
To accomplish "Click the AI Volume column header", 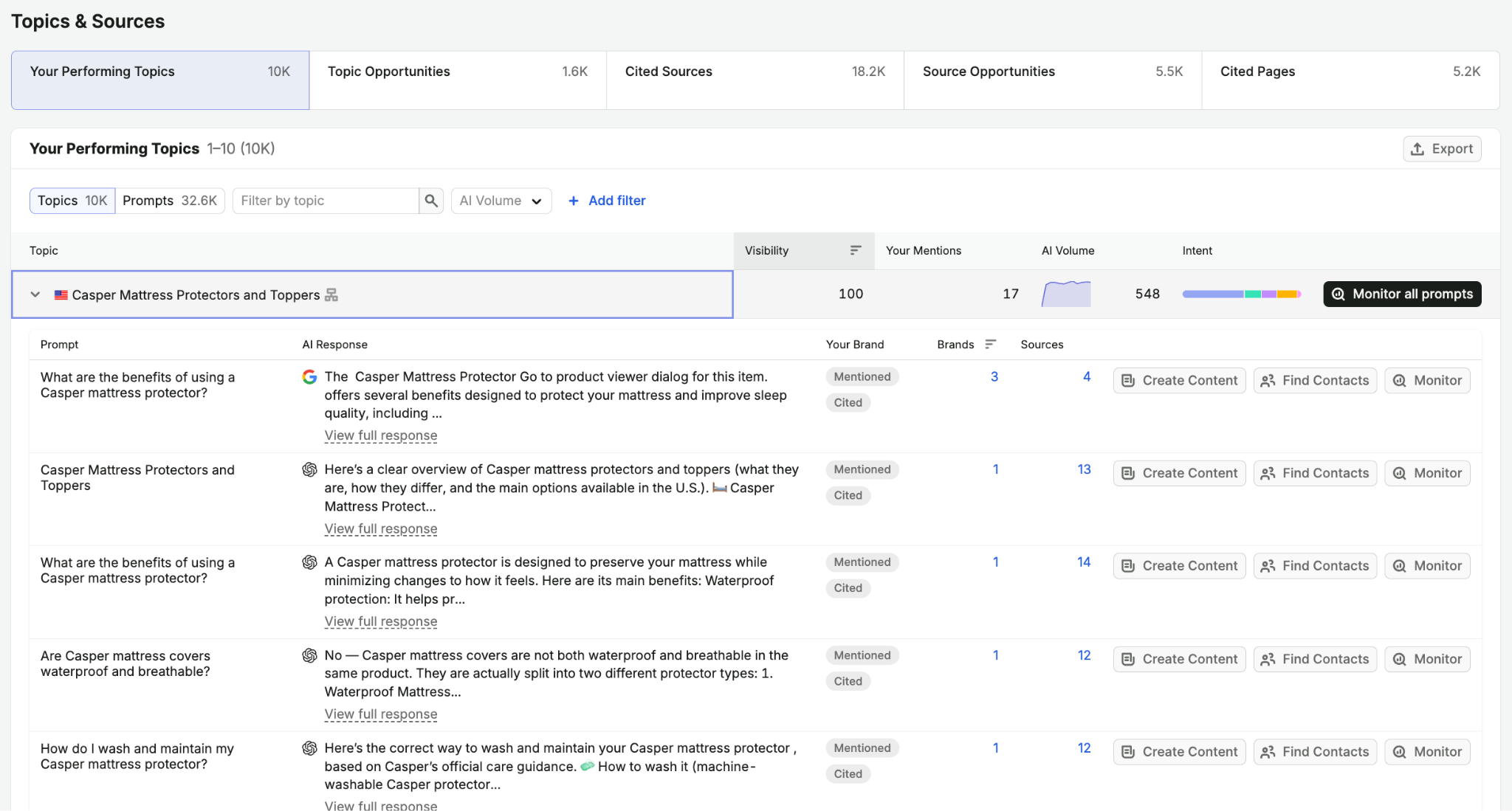I will click(1068, 251).
